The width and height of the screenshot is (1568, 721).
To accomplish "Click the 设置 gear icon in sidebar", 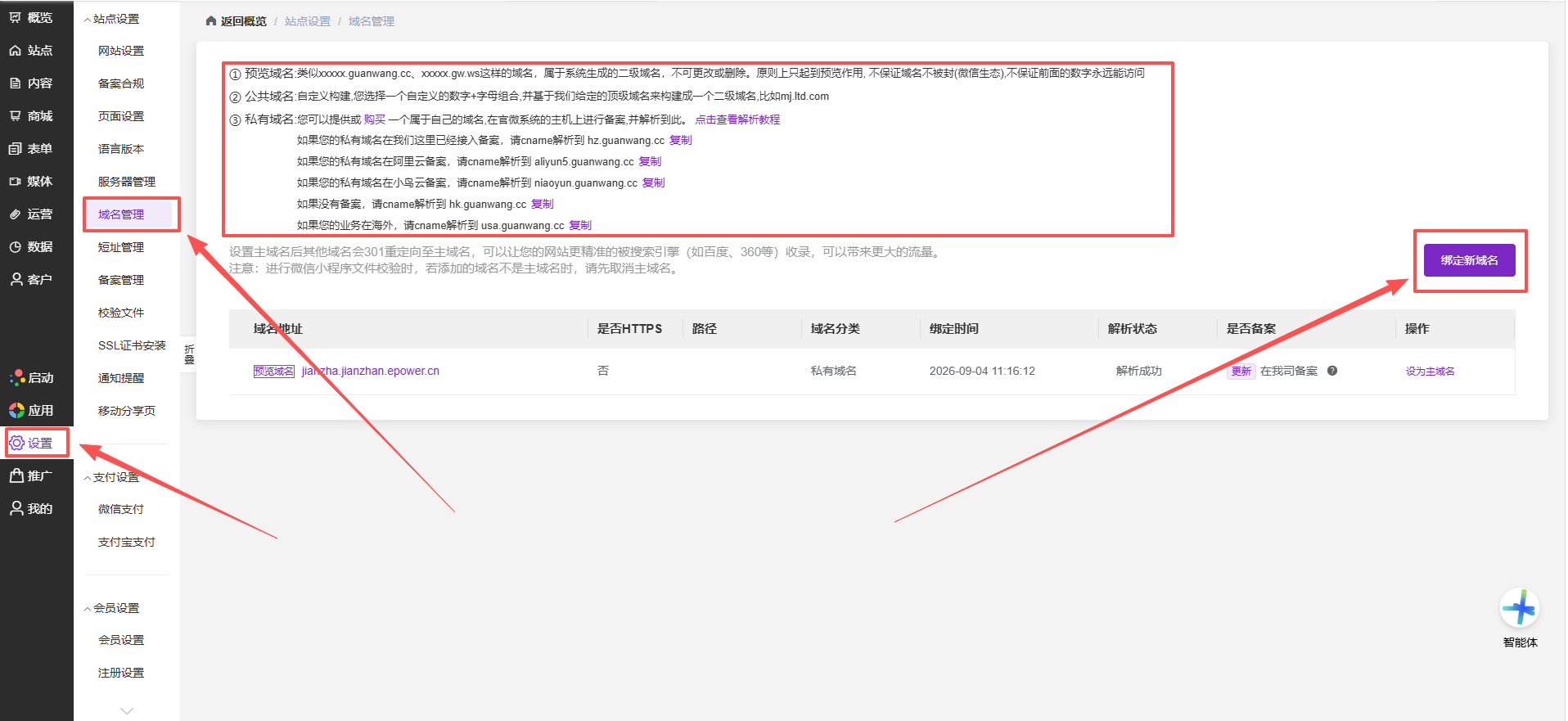I will coord(16,443).
